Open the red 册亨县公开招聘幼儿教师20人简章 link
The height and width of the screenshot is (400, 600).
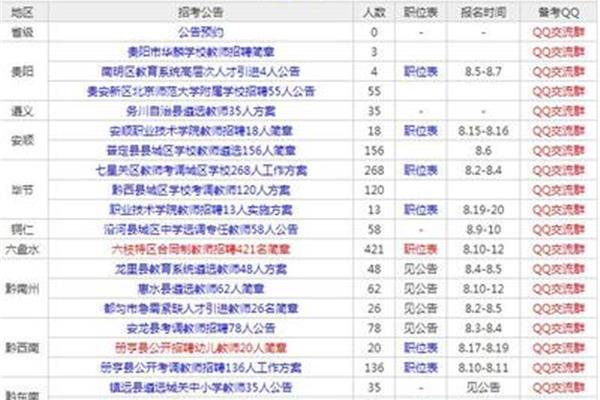[x=201, y=348]
